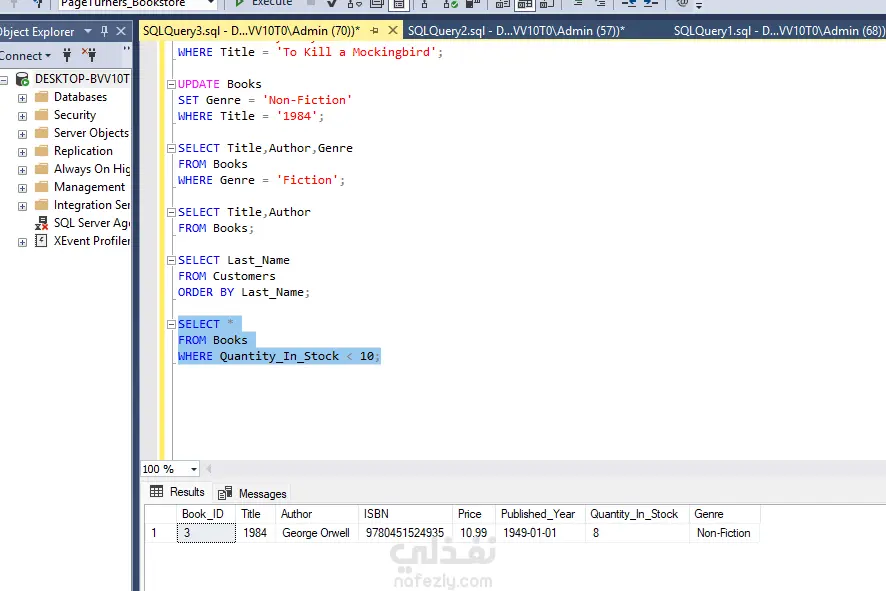
Task: Click the Price column header
Action: 474,514
